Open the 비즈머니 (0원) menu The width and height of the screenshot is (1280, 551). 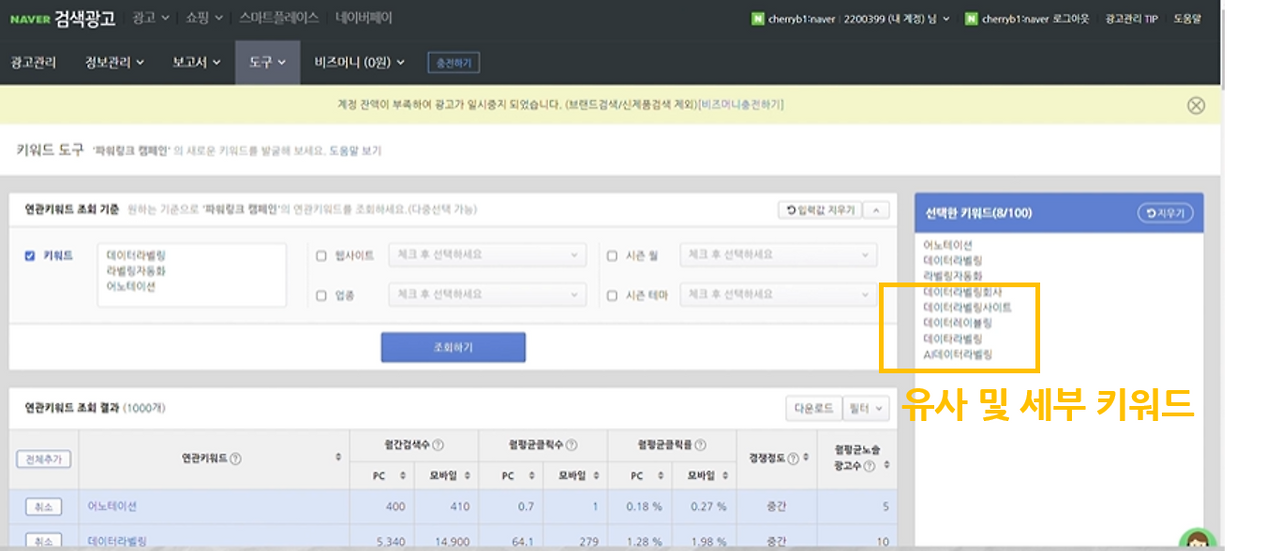click(359, 62)
